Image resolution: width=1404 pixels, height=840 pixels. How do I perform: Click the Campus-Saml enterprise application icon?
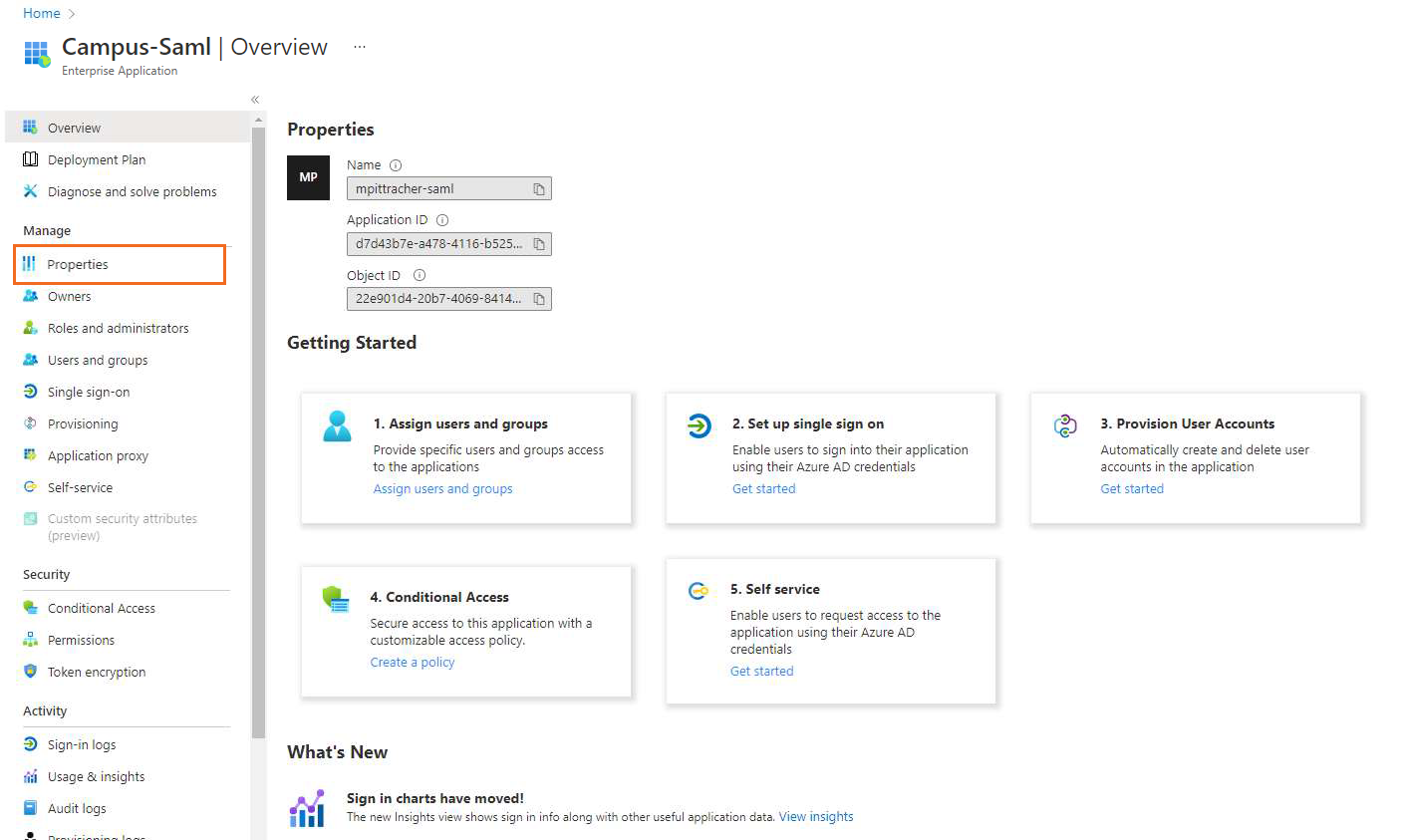pos(37,54)
